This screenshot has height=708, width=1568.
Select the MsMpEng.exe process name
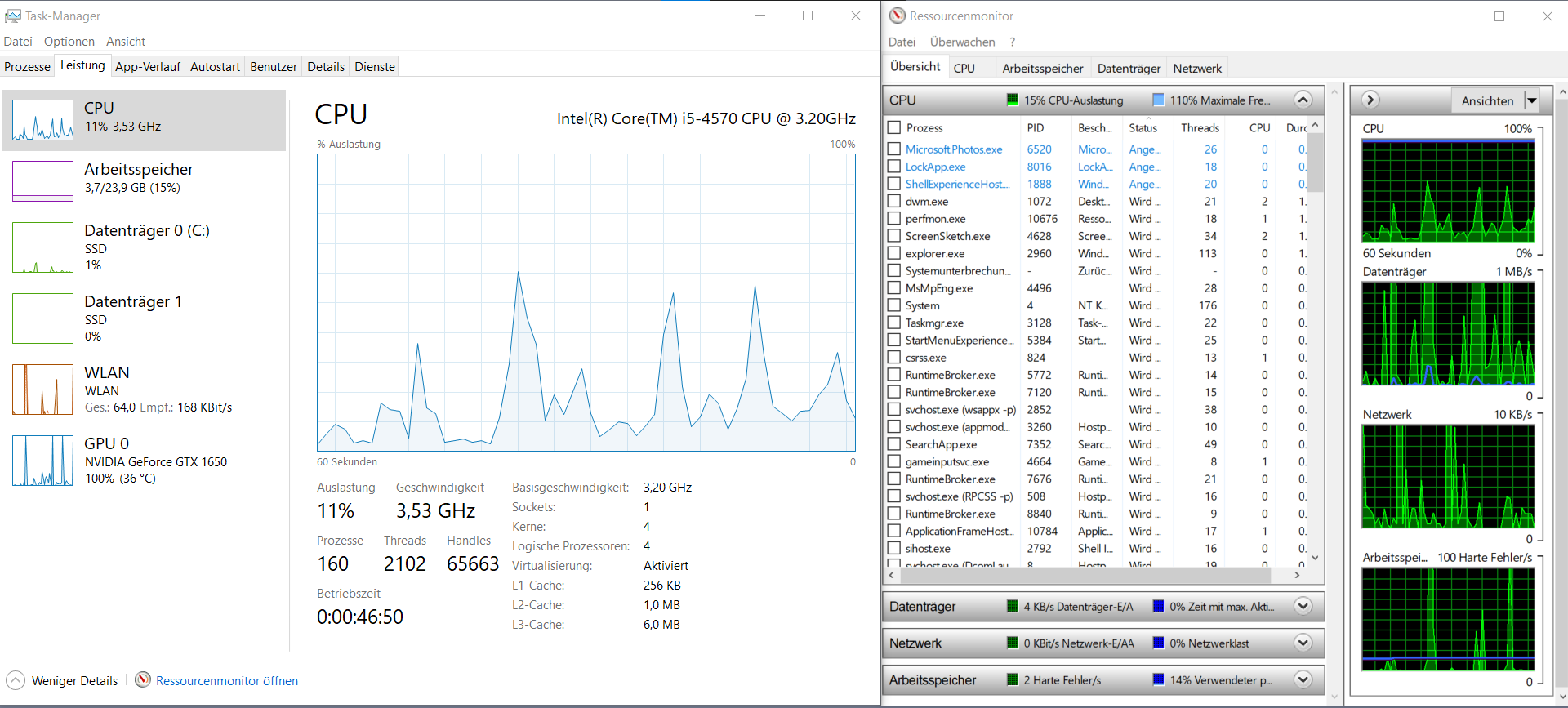pyautogui.click(x=939, y=288)
